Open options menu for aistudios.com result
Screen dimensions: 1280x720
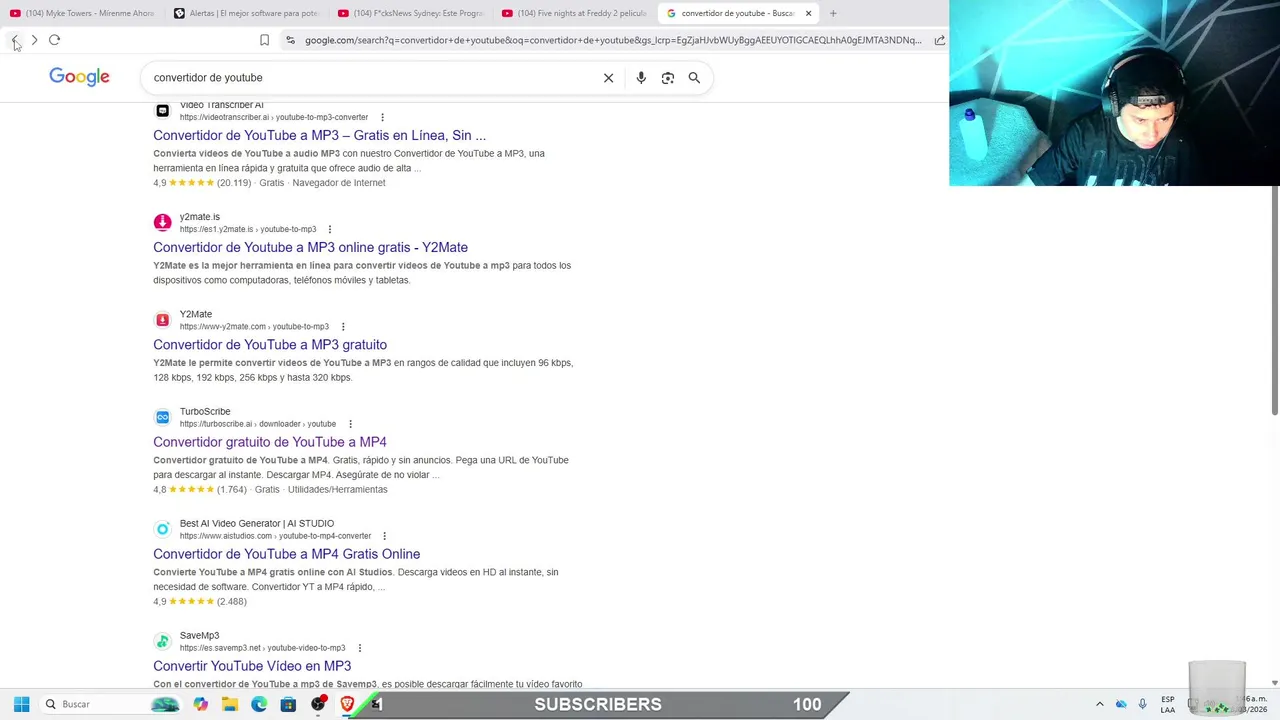point(384,536)
